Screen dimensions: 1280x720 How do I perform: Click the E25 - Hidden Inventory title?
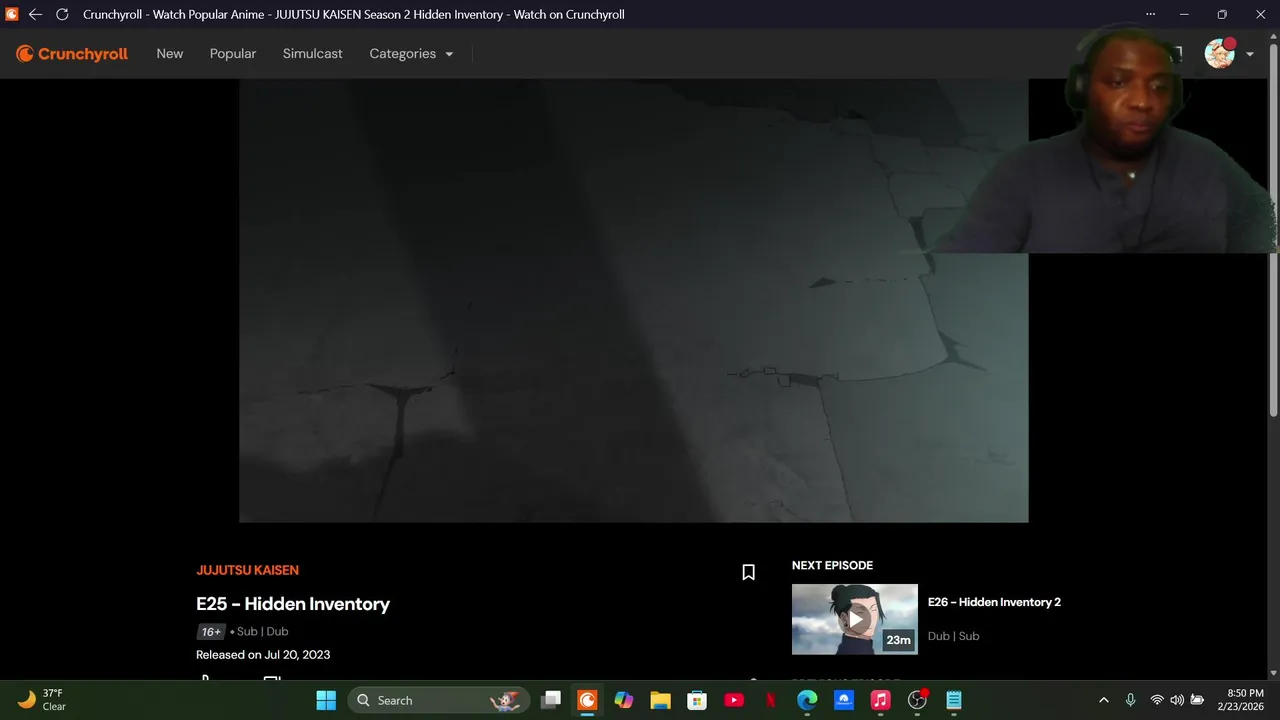(x=293, y=604)
